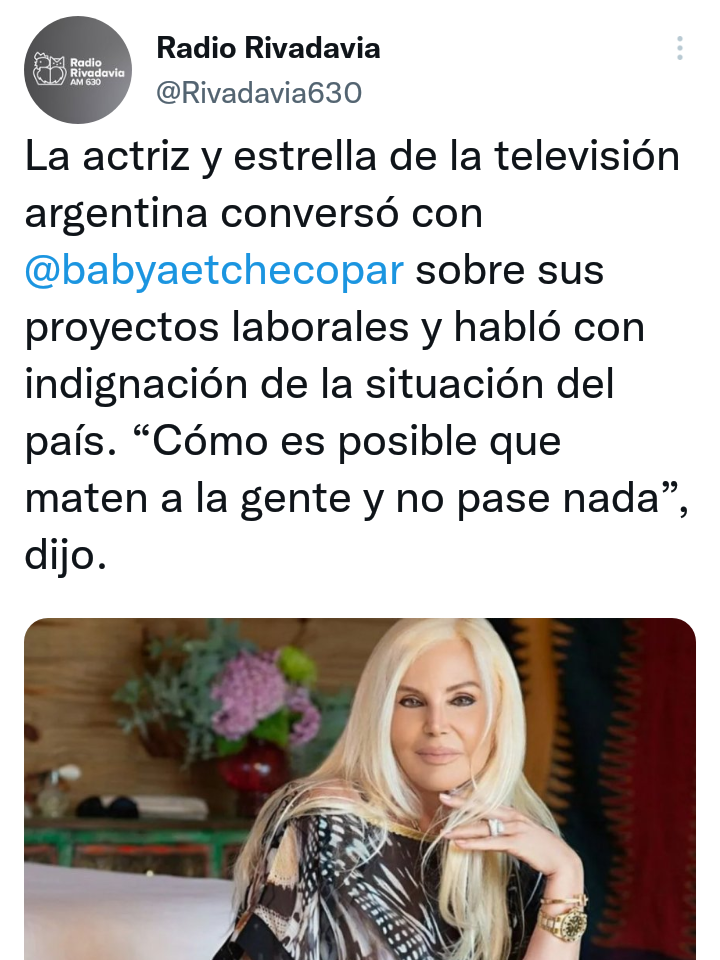Open the Radio Rivadavia display name
Viewport: 720px width, 960px height.
[x=268, y=48]
